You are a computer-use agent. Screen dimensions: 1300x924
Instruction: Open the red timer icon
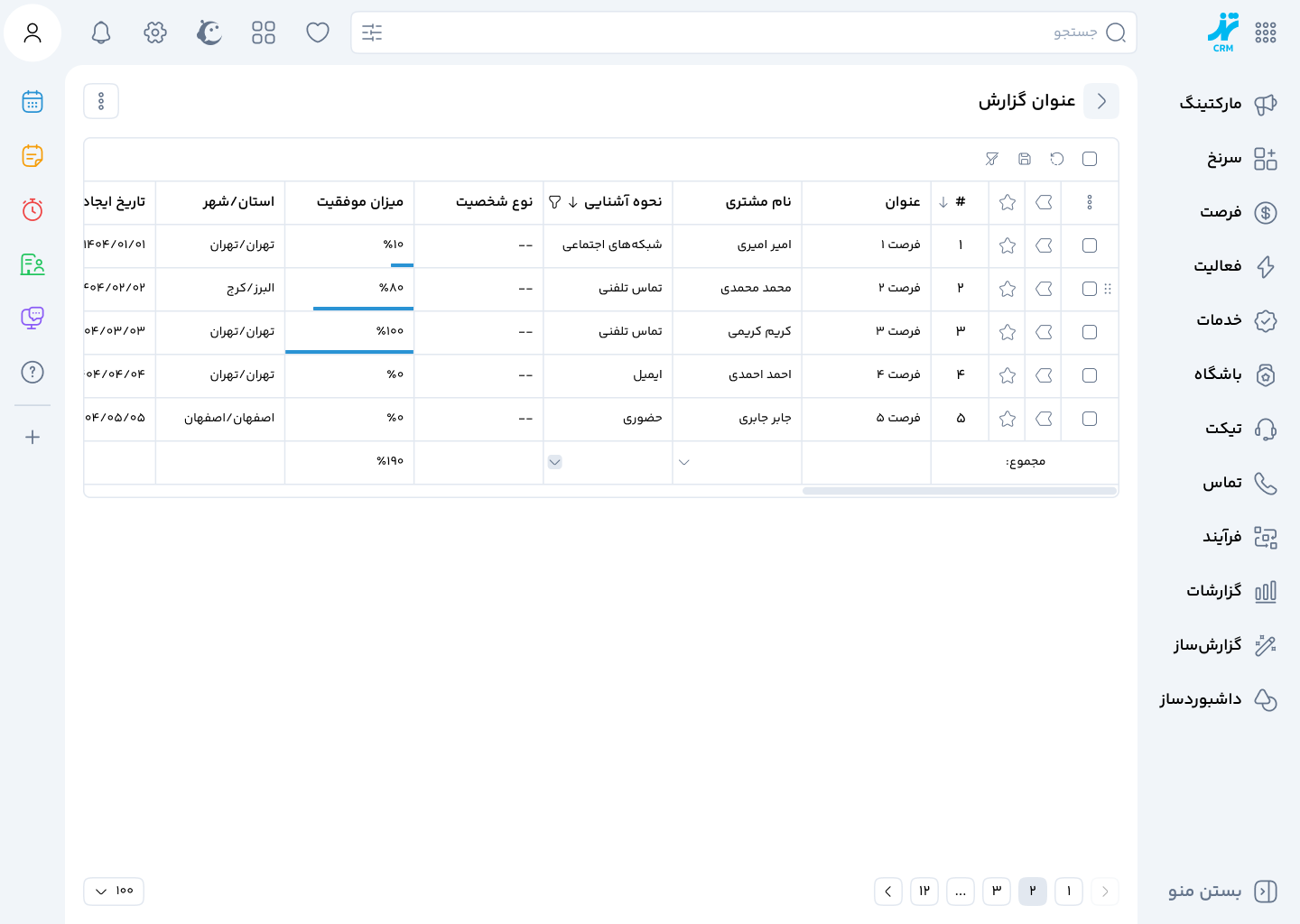click(32, 210)
